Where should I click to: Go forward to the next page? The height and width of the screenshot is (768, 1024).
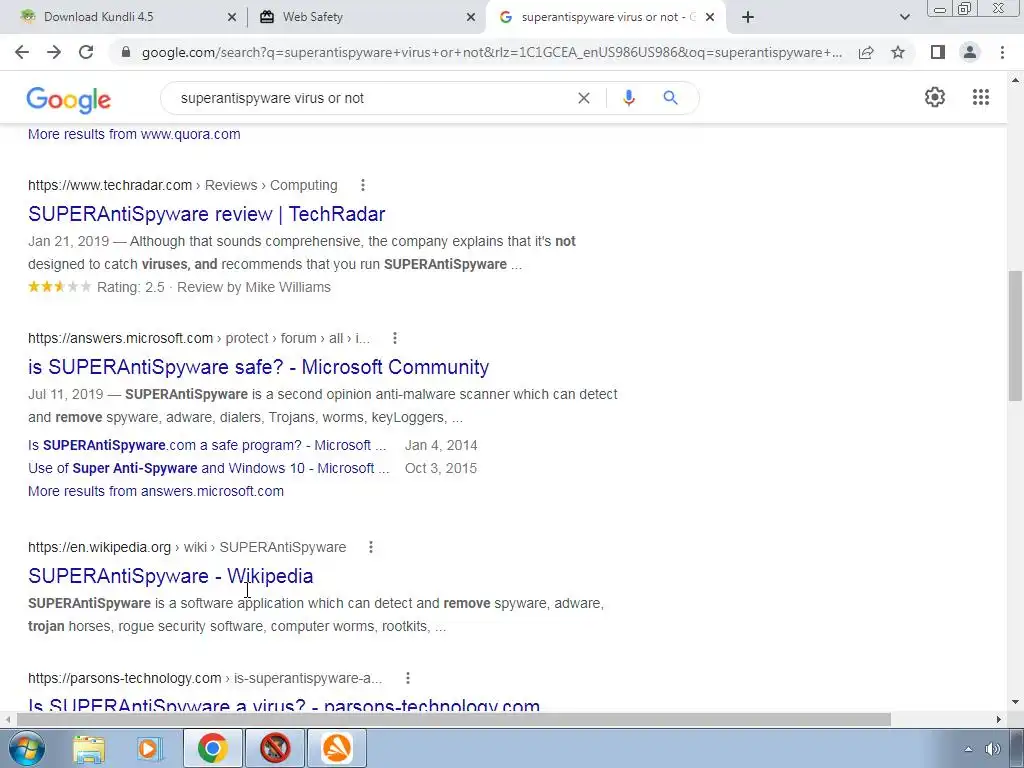point(54,52)
